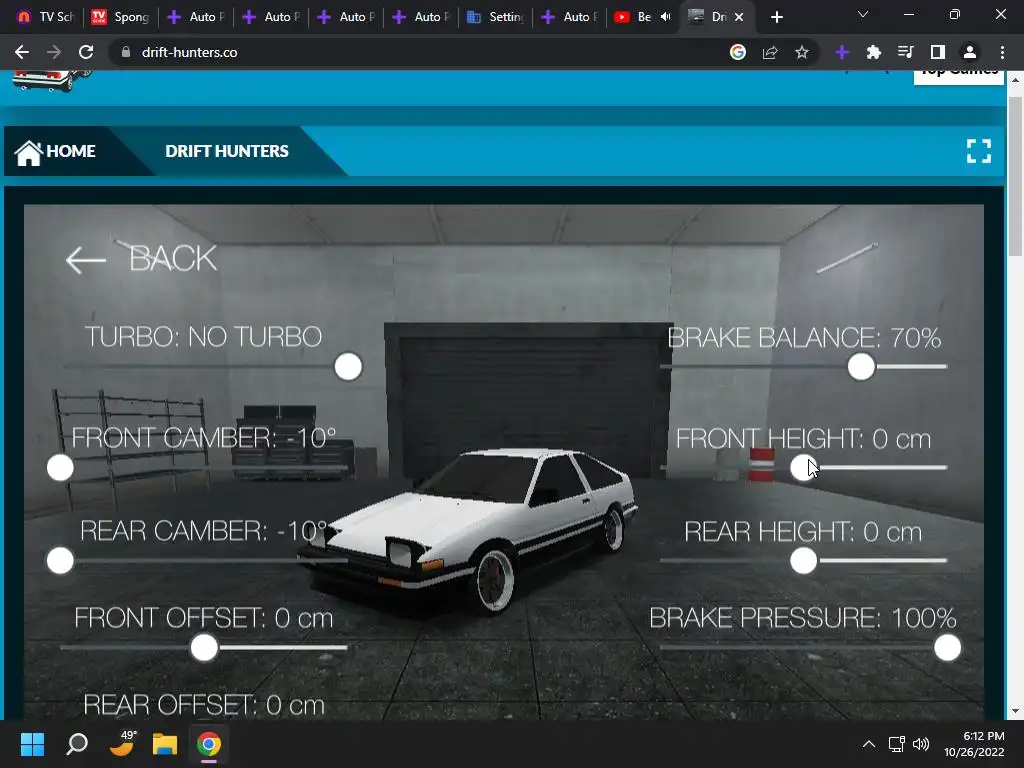Image resolution: width=1024 pixels, height=768 pixels.
Task: Click the site lock icon
Action: (x=126, y=52)
